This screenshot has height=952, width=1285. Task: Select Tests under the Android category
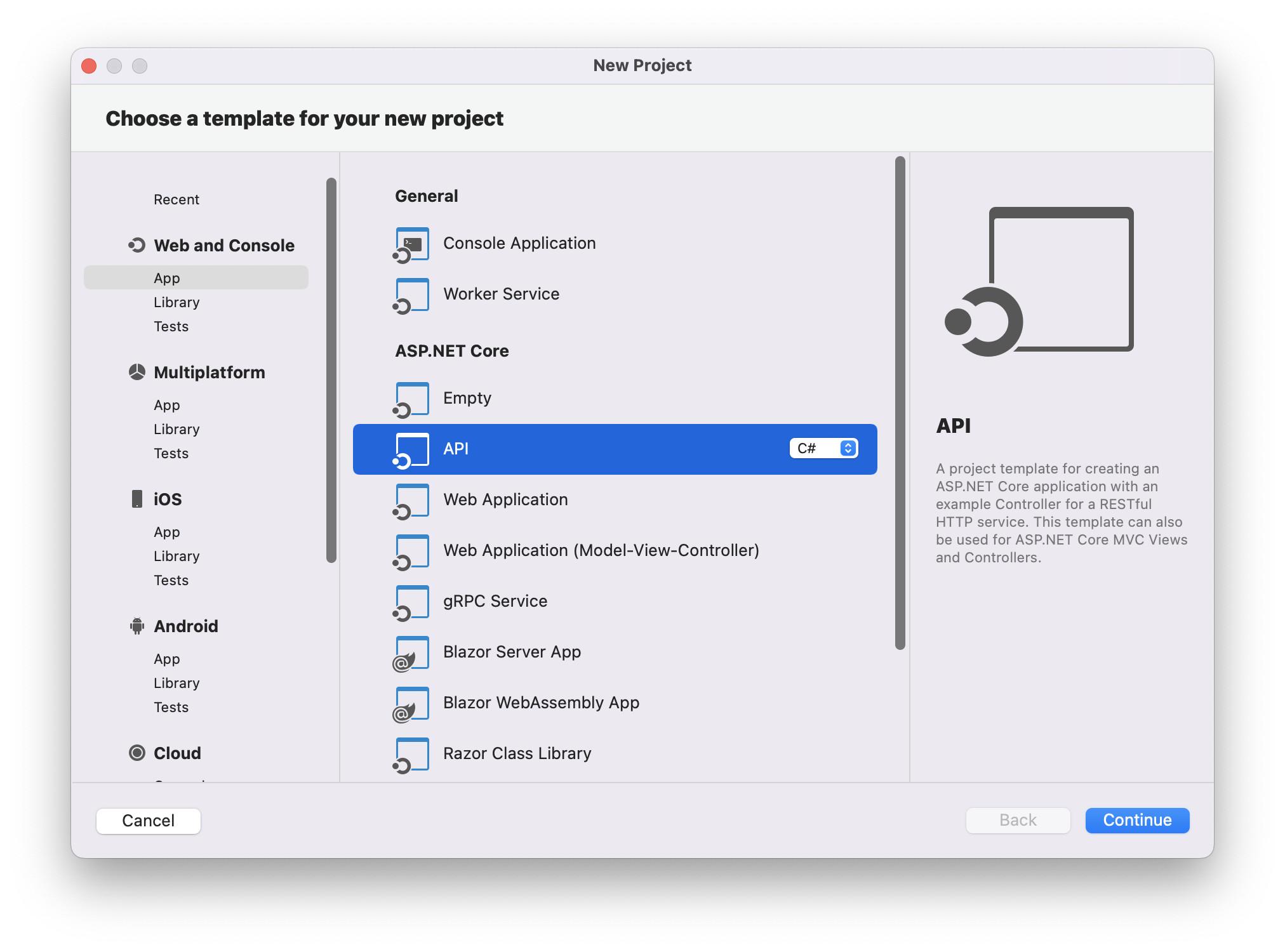point(171,707)
